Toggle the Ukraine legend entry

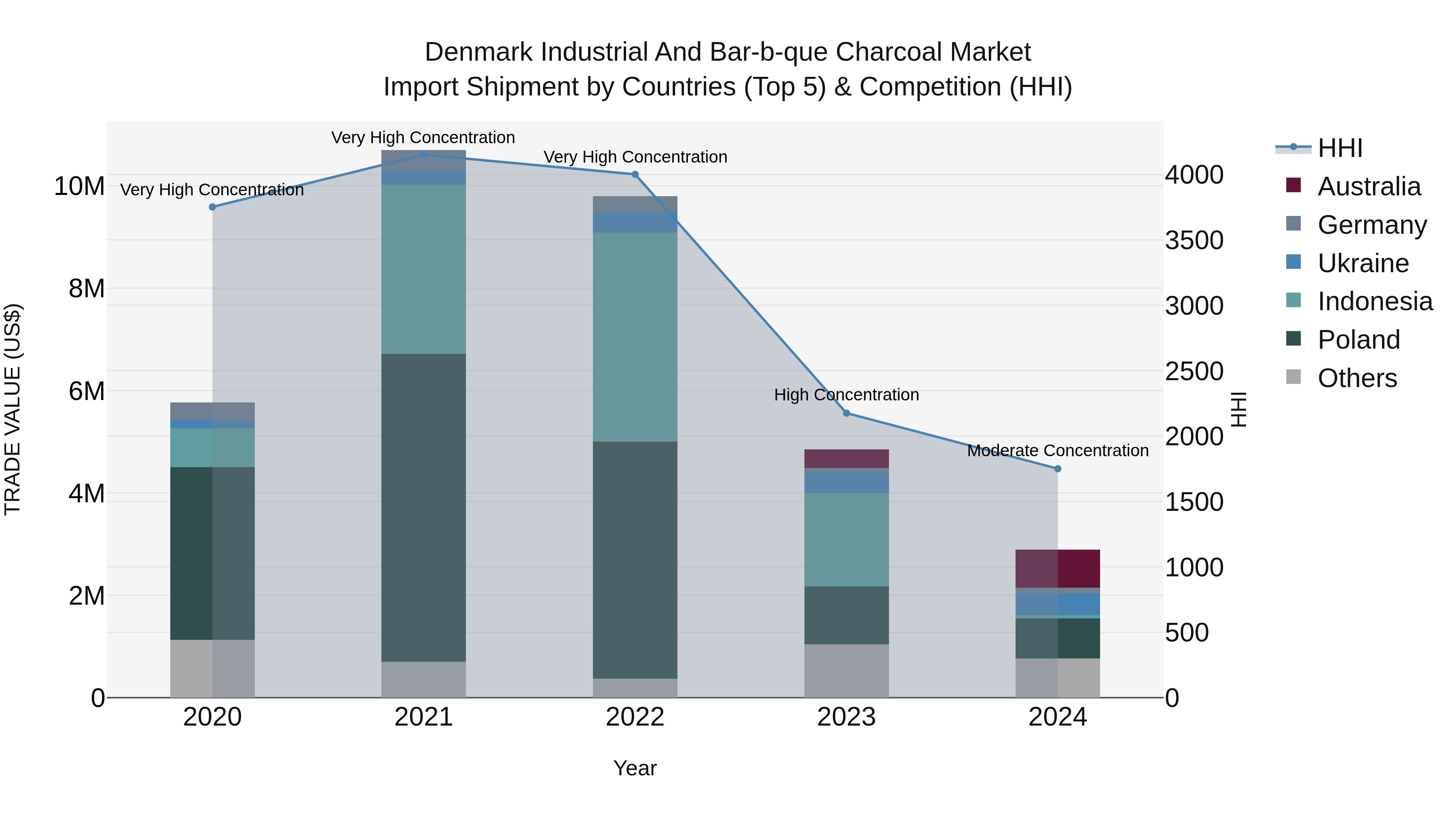tap(1348, 263)
